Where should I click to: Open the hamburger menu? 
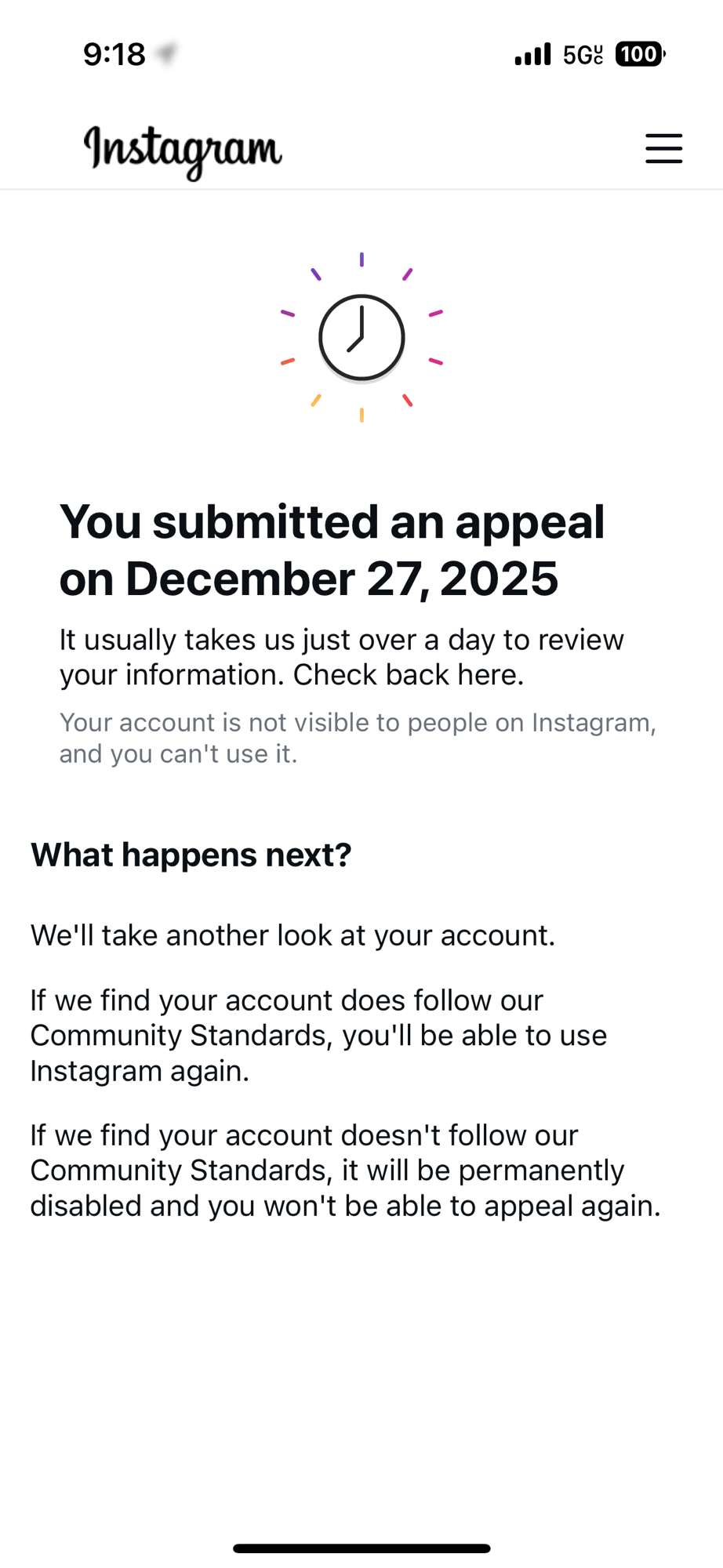click(x=663, y=148)
